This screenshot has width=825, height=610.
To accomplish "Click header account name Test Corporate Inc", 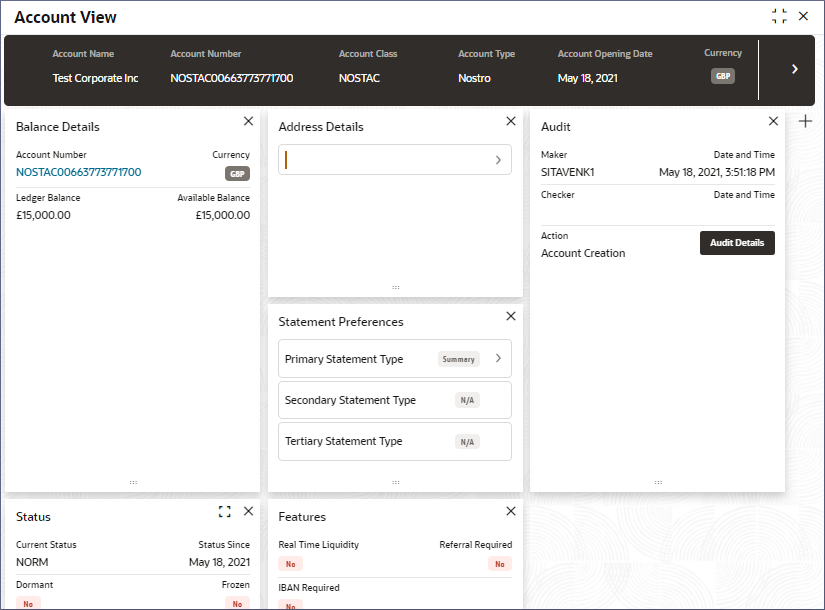I will point(95,78).
